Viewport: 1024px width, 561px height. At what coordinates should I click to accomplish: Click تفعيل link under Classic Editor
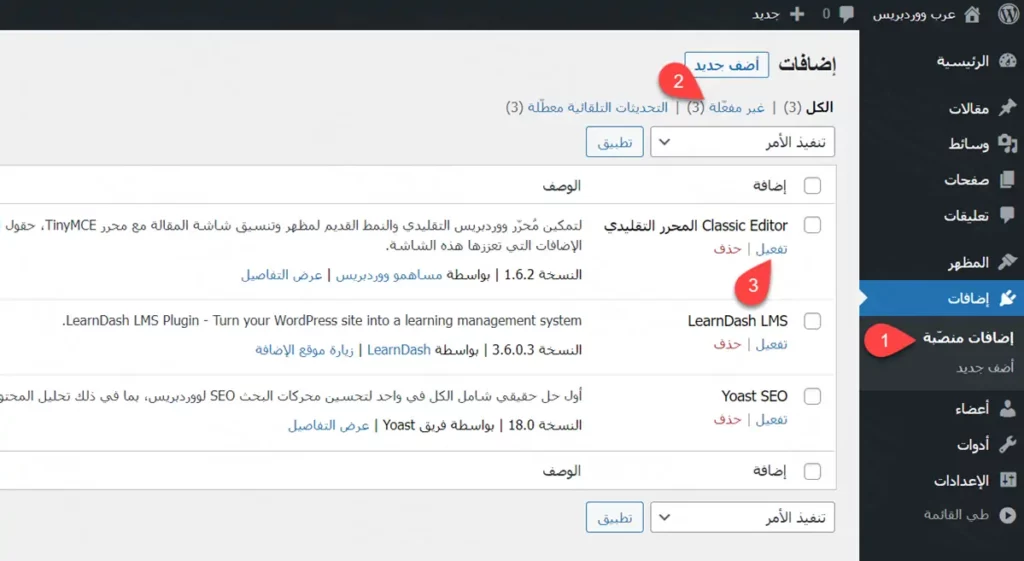pyautogui.click(x=771, y=249)
